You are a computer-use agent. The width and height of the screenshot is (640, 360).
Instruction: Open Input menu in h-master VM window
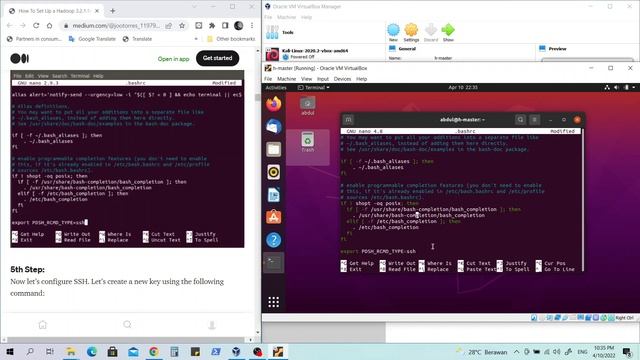pos(322,79)
